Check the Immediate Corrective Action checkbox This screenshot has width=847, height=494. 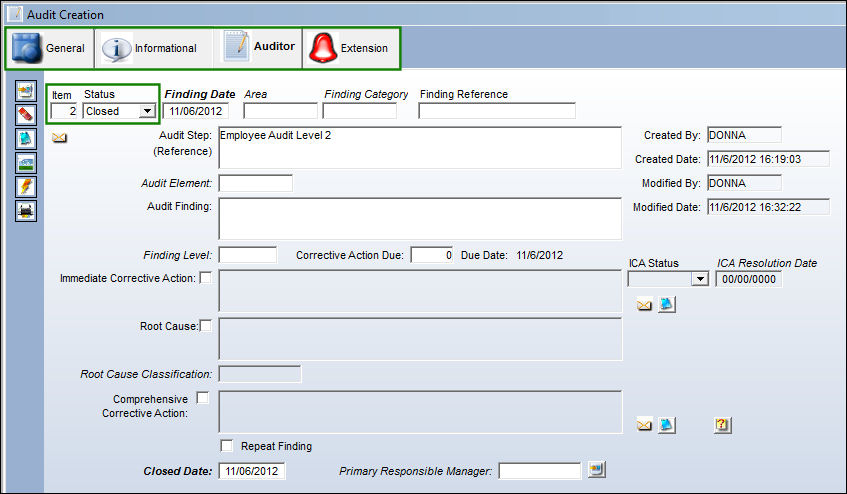click(206, 278)
